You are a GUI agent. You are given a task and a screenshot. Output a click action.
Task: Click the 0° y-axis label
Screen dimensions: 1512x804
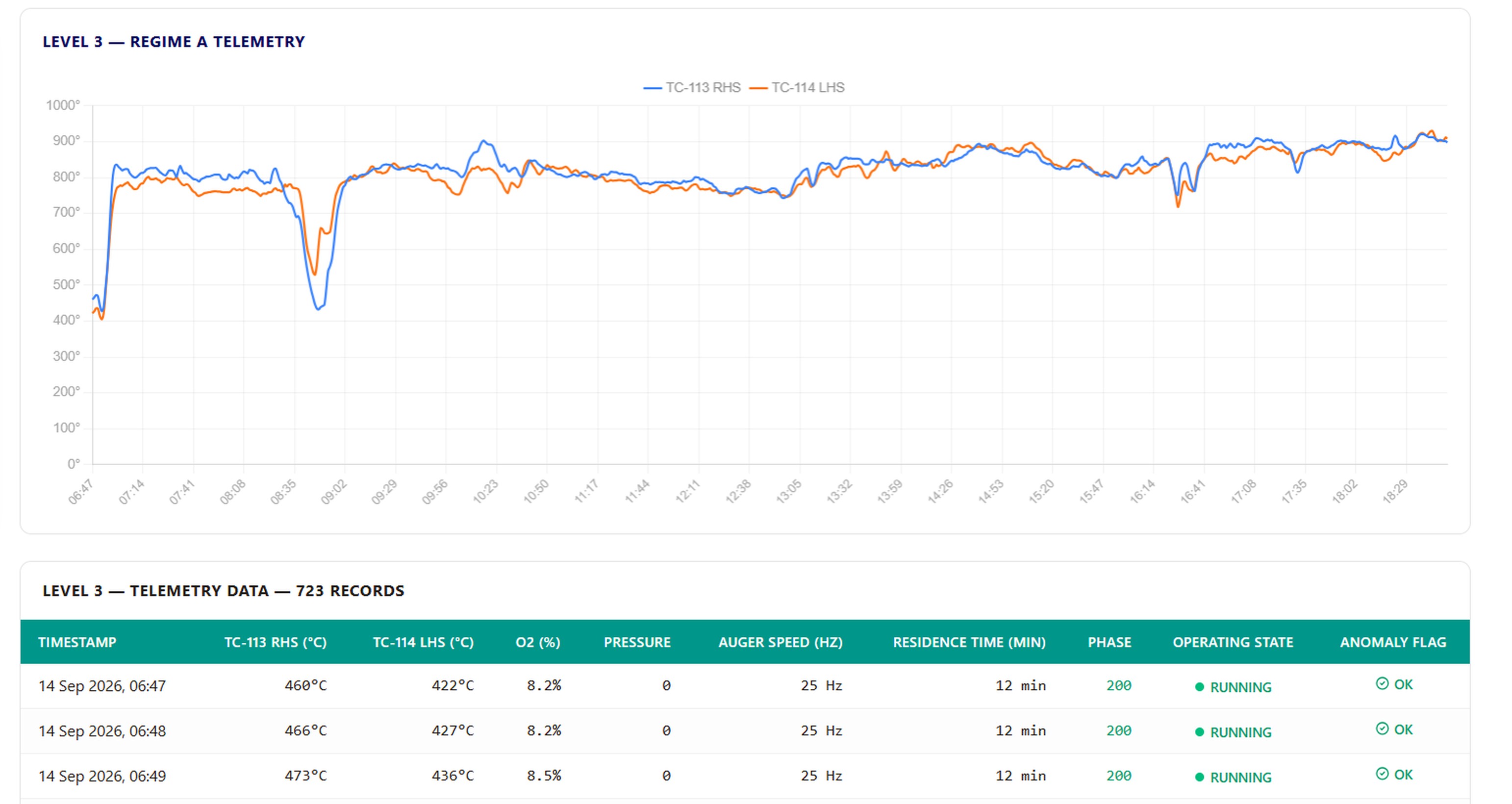[74, 464]
